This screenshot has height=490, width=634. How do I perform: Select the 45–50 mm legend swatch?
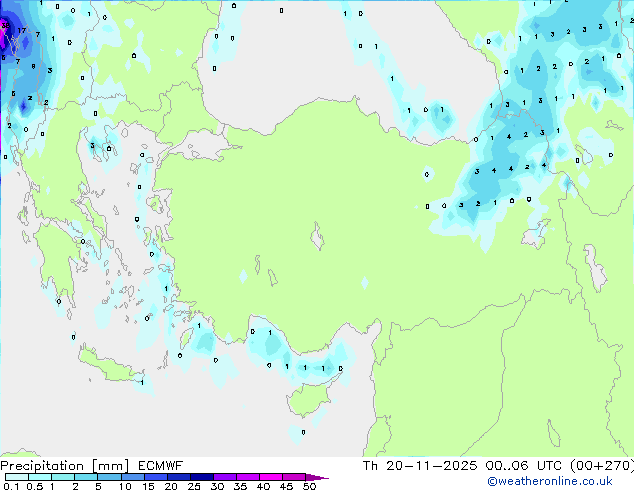294,477
